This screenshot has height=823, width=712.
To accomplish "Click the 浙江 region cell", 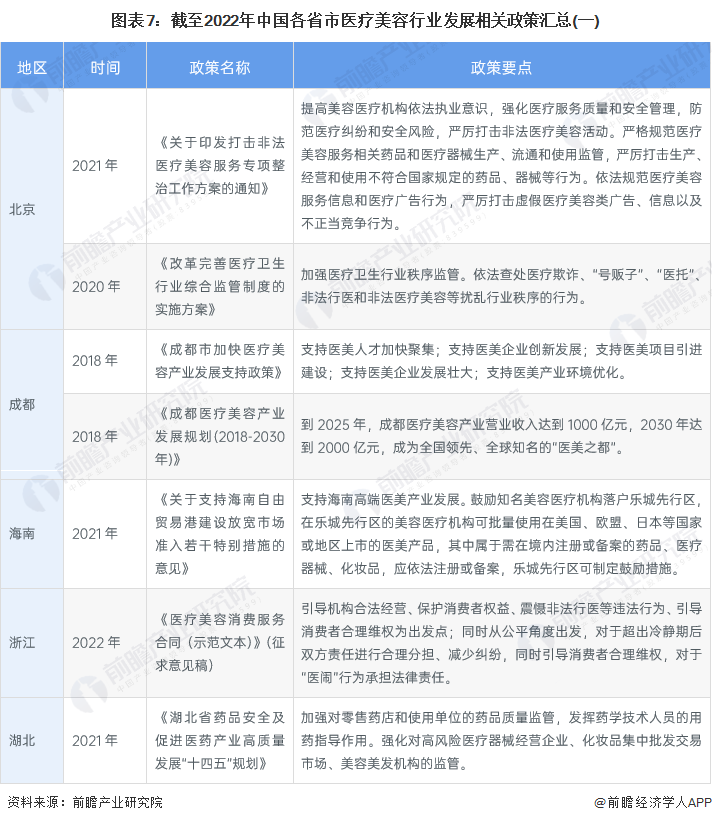I will click(x=22, y=642).
